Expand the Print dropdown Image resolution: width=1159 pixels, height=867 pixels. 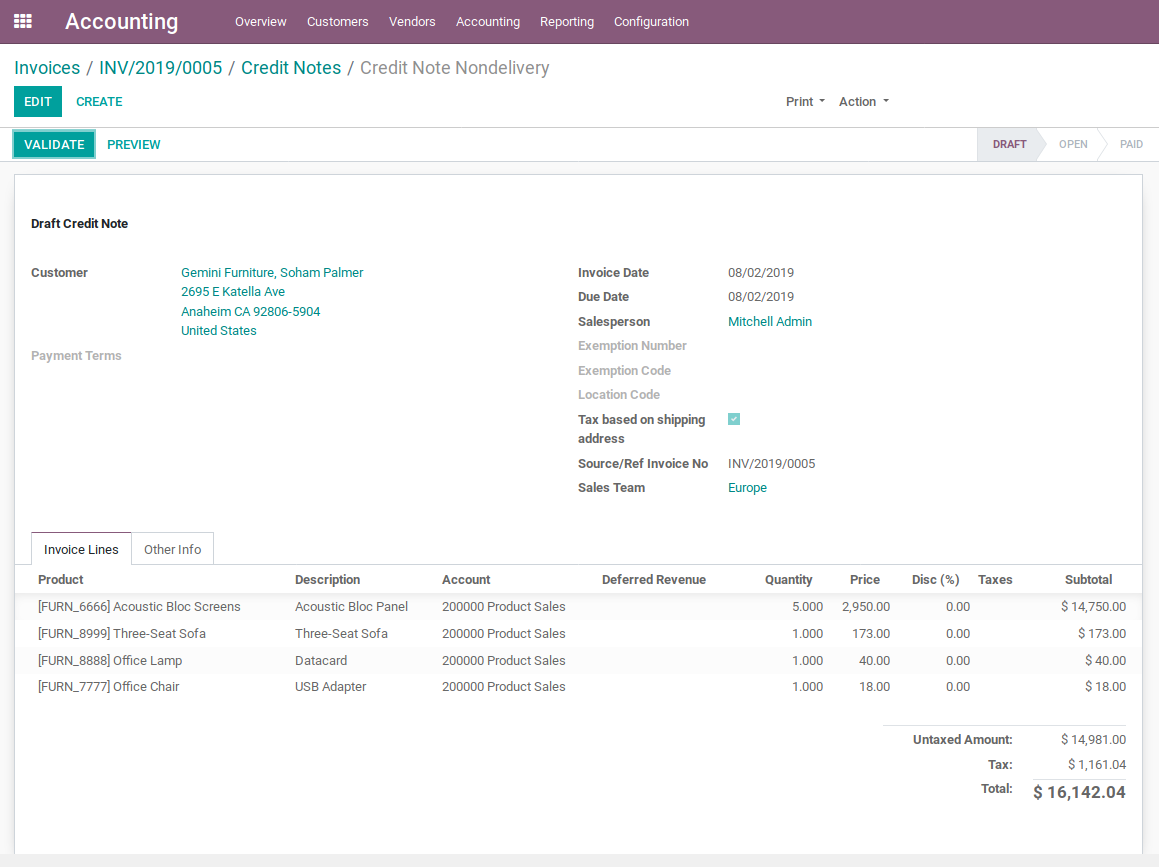805,102
